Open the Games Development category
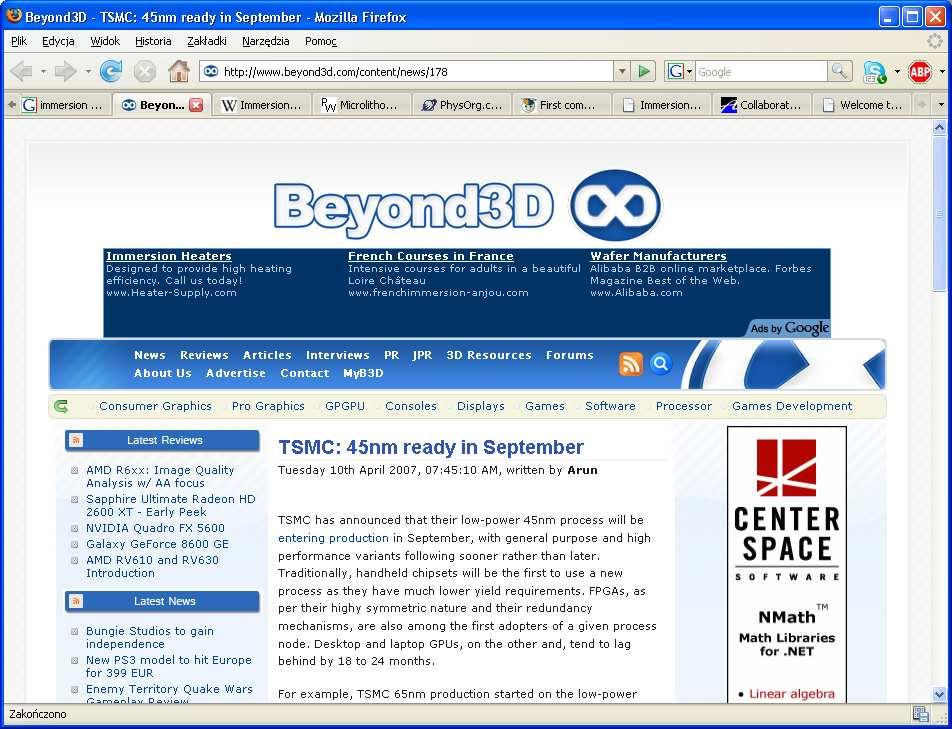The width and height of the screenshot is (952, 729). (x=792, y=406)
